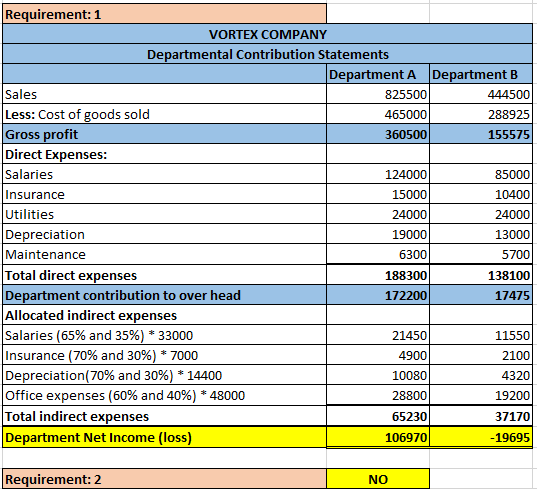The width and height of the screenshot is (537, 489).
Task: Select total indirect expenses value 37170
Action: 481,416
